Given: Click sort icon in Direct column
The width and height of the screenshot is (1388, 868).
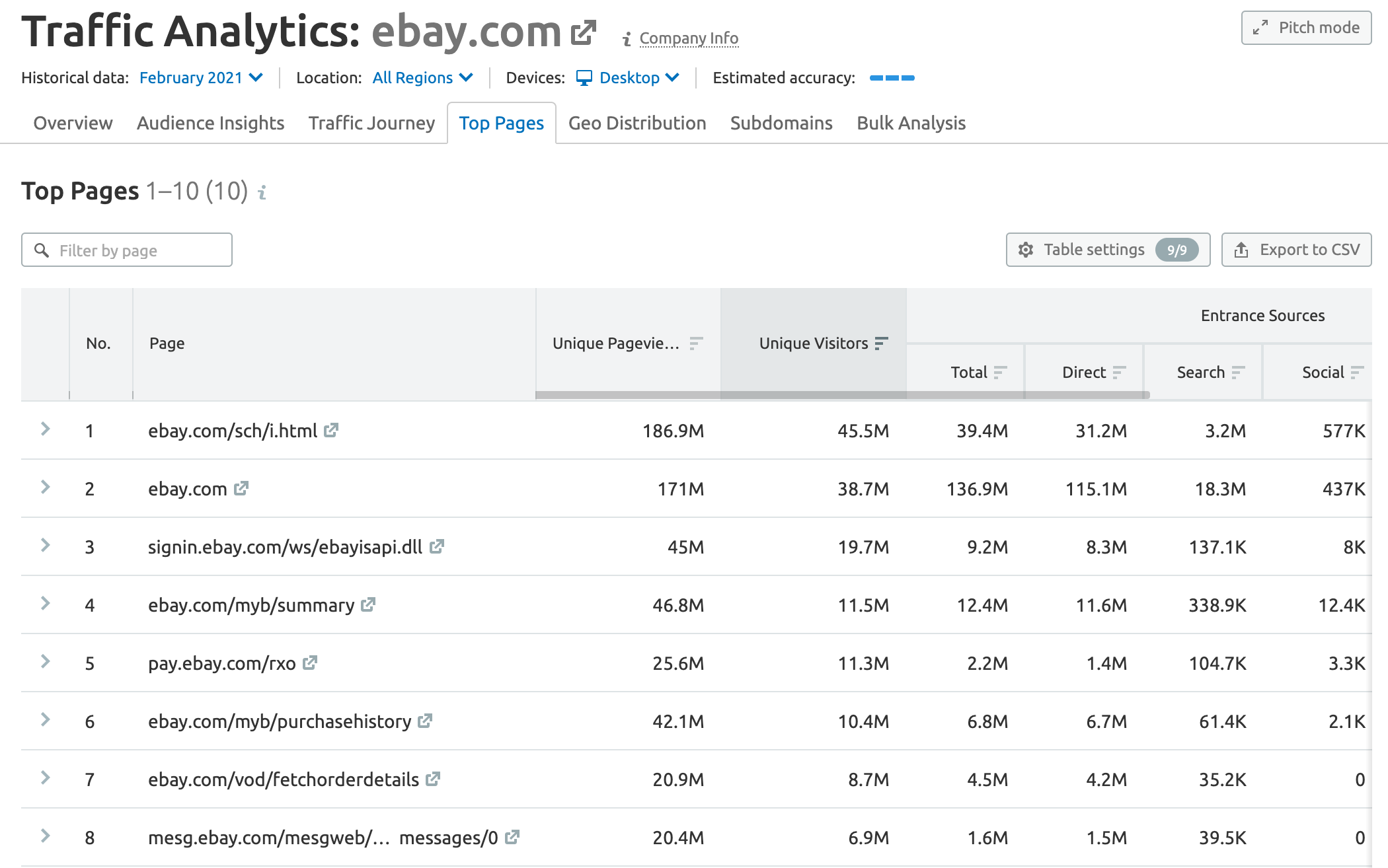Looking at the screenshot, I should pyautogui.click(x=1119, y=373).
